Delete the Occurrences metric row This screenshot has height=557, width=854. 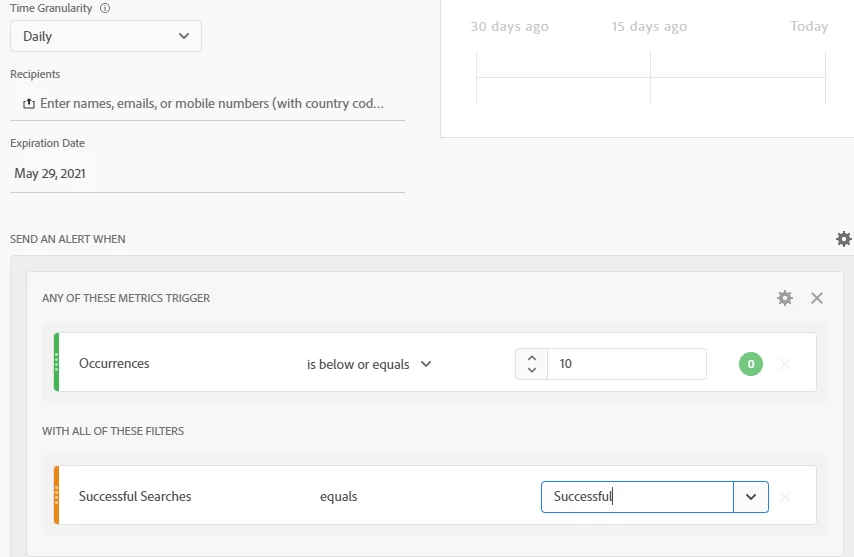[x=785, y=364]
